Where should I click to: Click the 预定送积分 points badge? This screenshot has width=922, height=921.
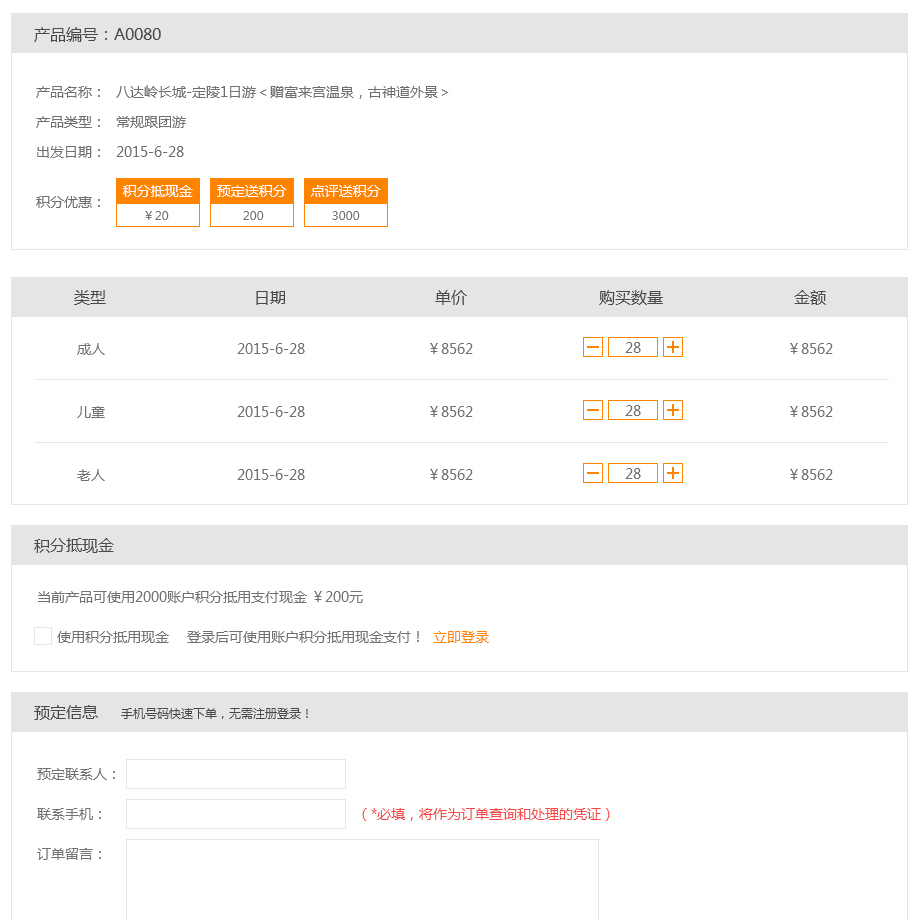pos(252,202)
